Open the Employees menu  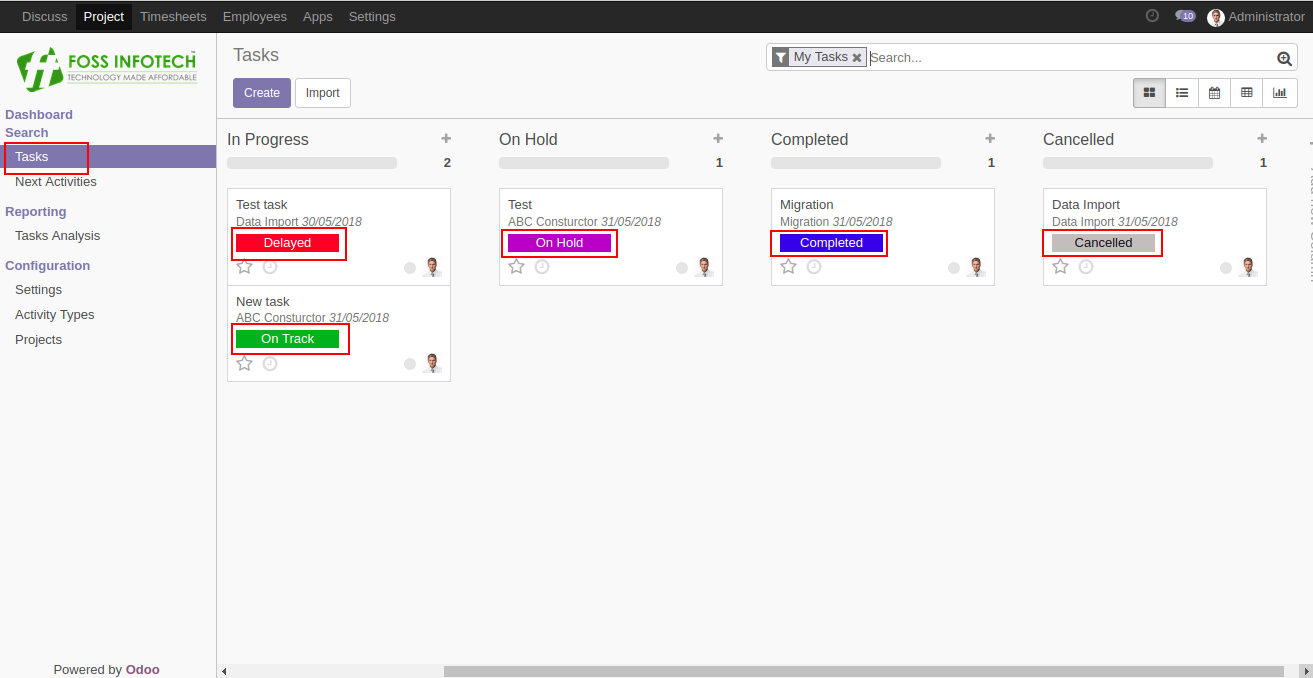255,16
